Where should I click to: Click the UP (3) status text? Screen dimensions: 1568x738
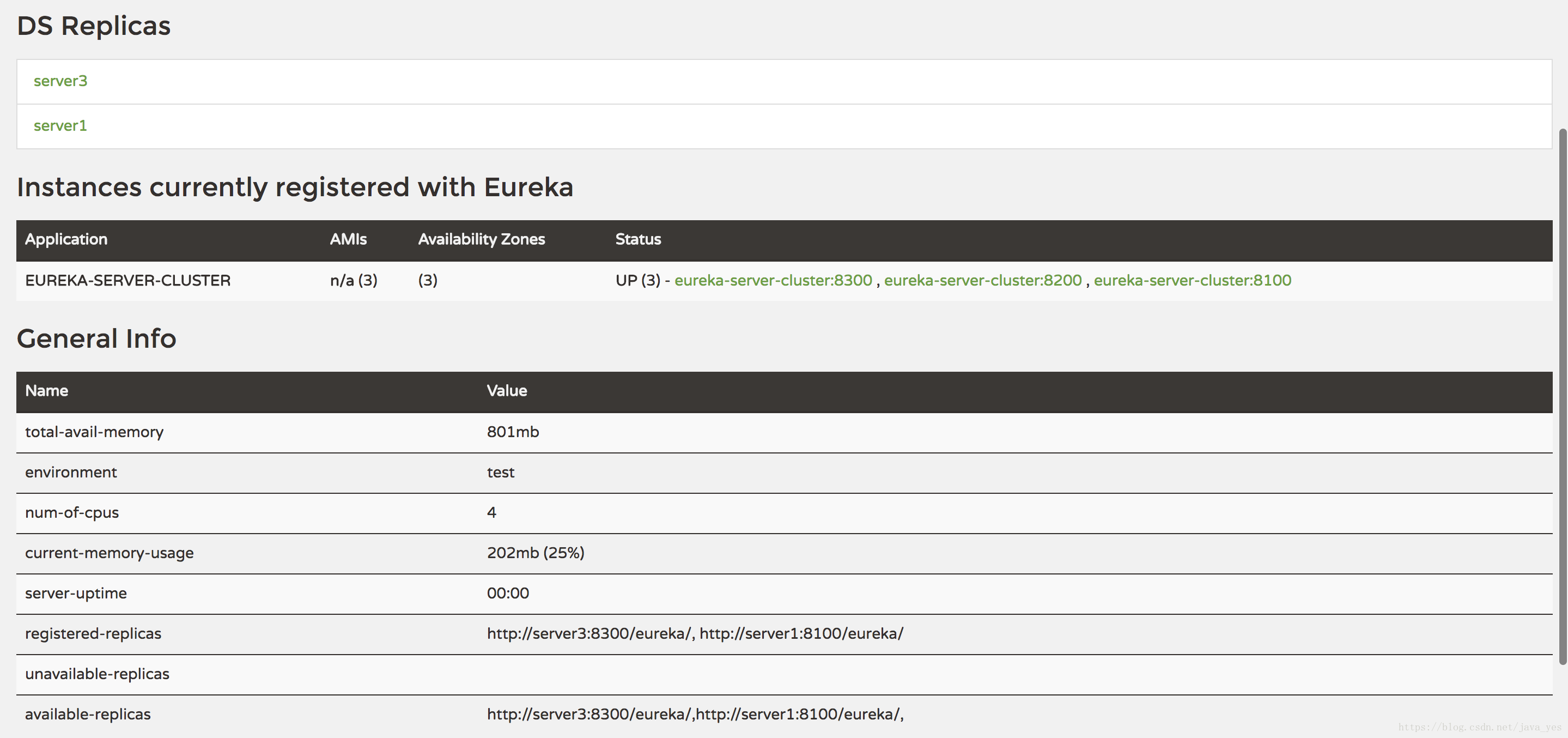click(x=638, y=280)
